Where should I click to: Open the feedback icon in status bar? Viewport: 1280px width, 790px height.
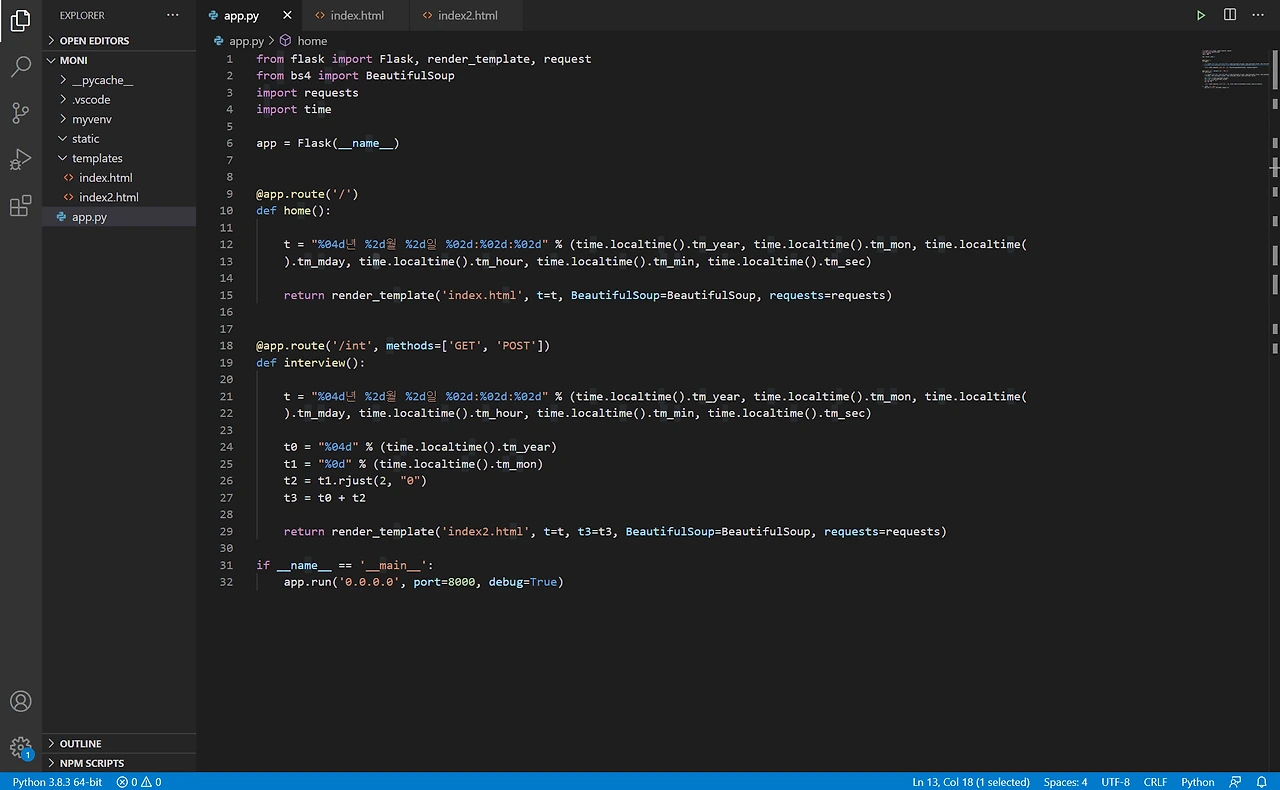point(1235,782)
